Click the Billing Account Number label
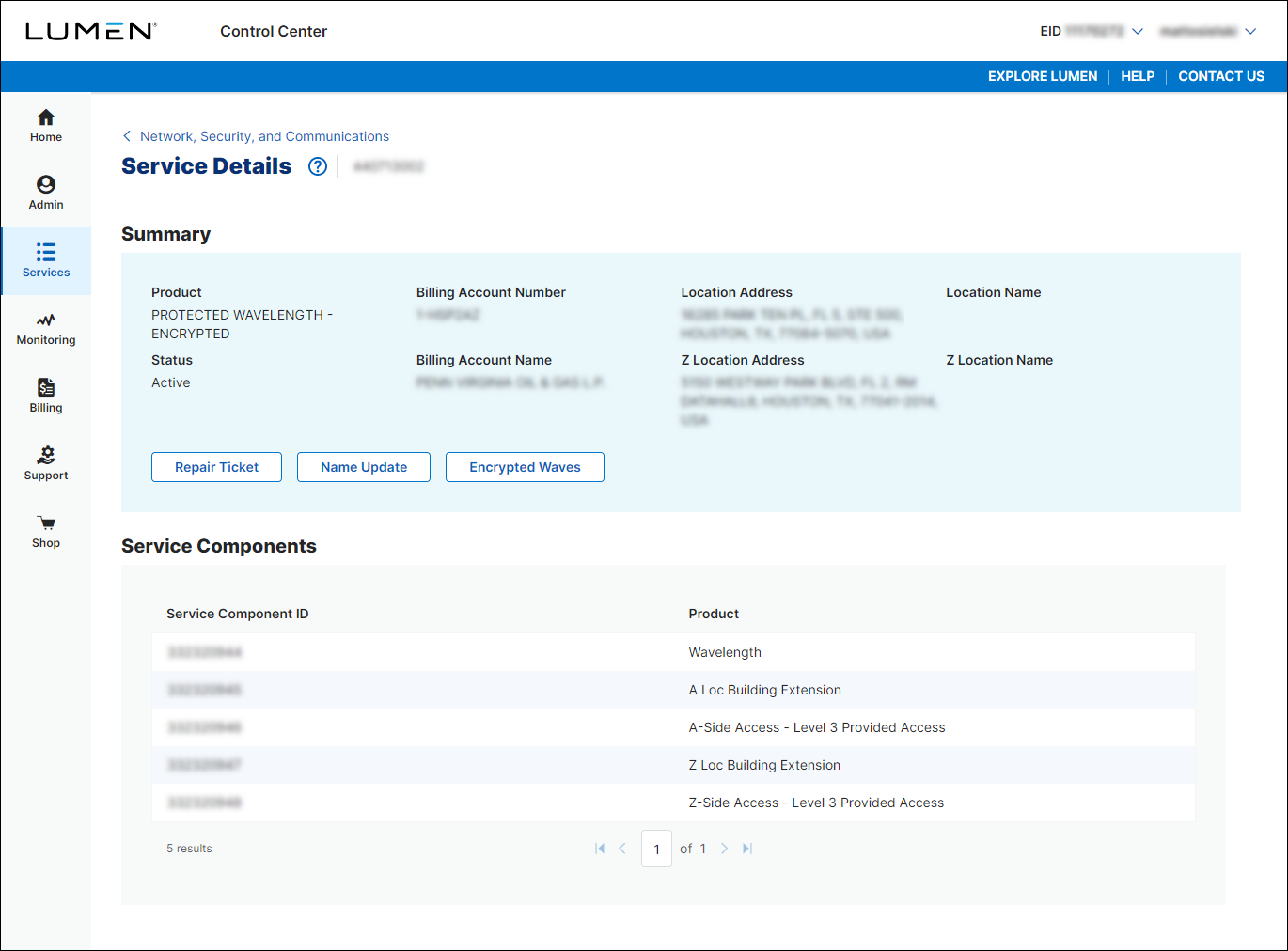The image size is (1288, 951). click(491, 292)
